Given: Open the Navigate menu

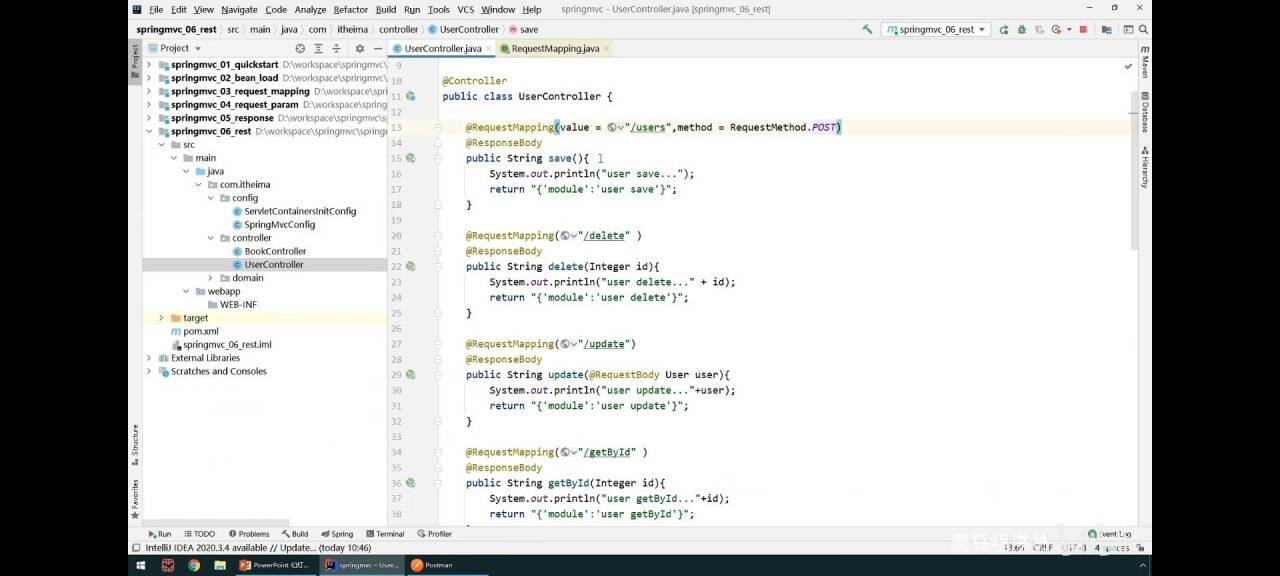Looking at the screenshot, I should pyautogui.click(x=239, y=9).
